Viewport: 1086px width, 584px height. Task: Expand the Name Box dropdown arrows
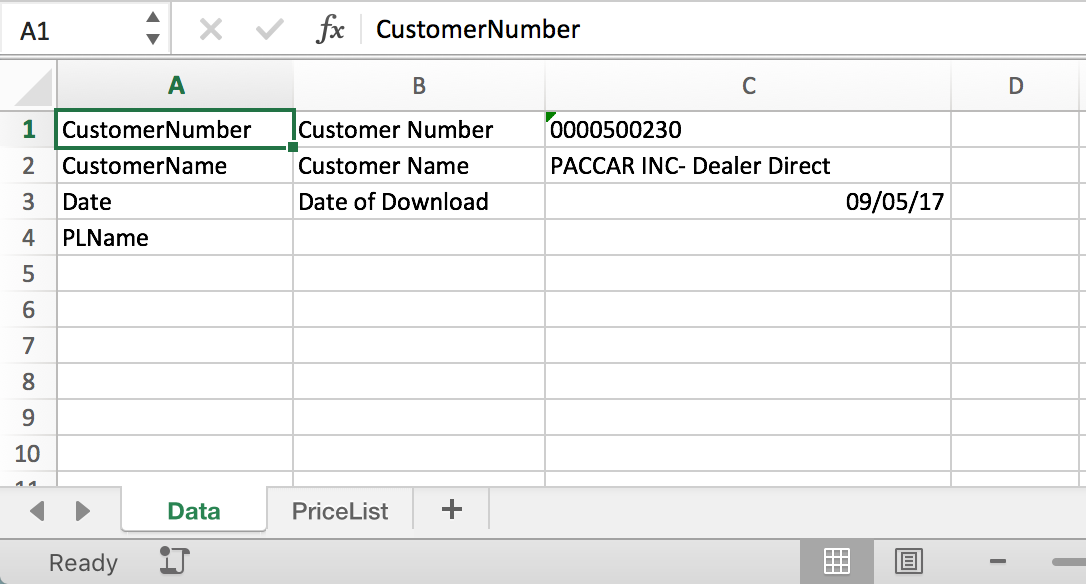coord(152,29)
